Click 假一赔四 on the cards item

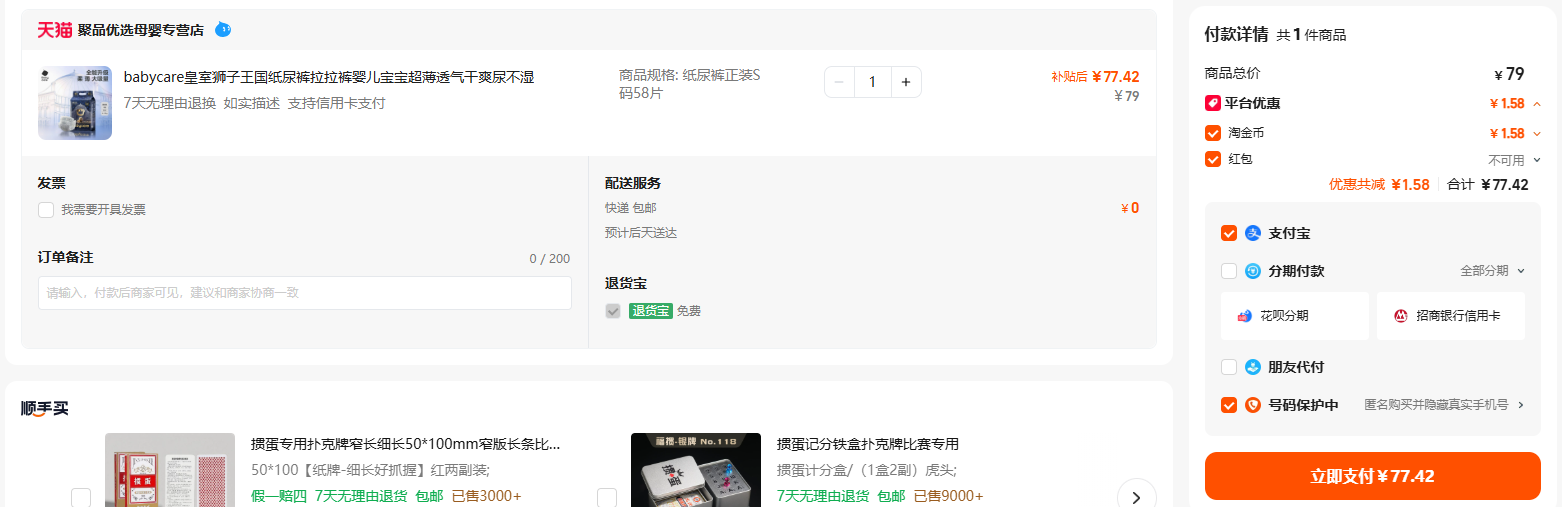279,496
